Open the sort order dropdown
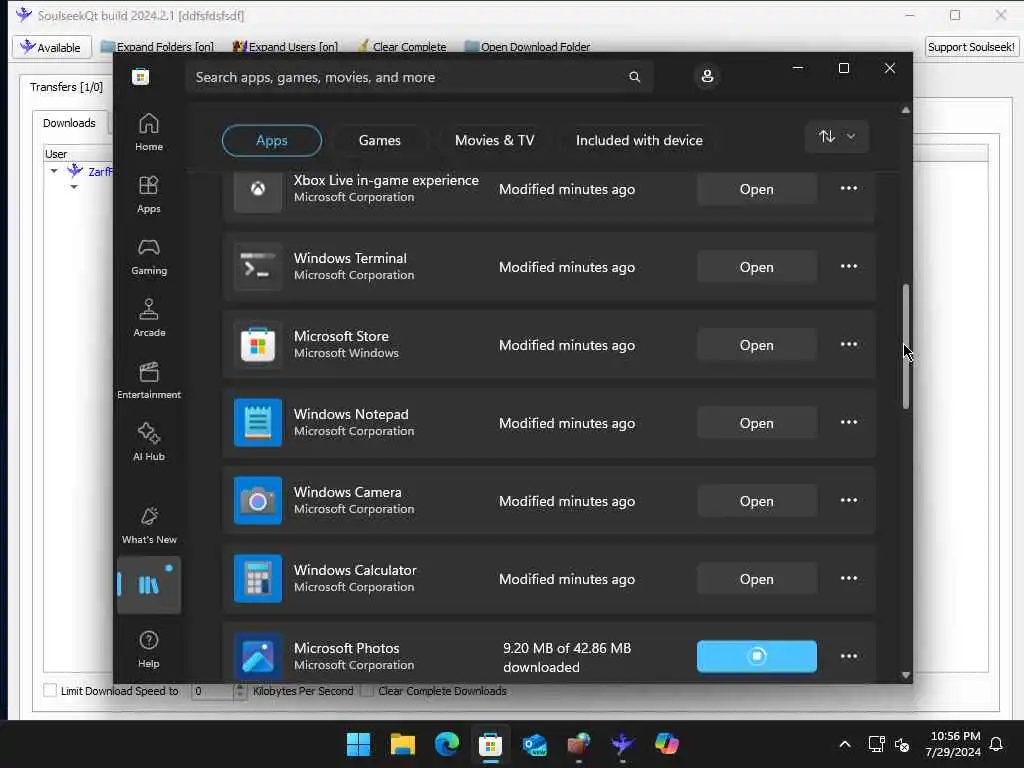 click(837, 136)
